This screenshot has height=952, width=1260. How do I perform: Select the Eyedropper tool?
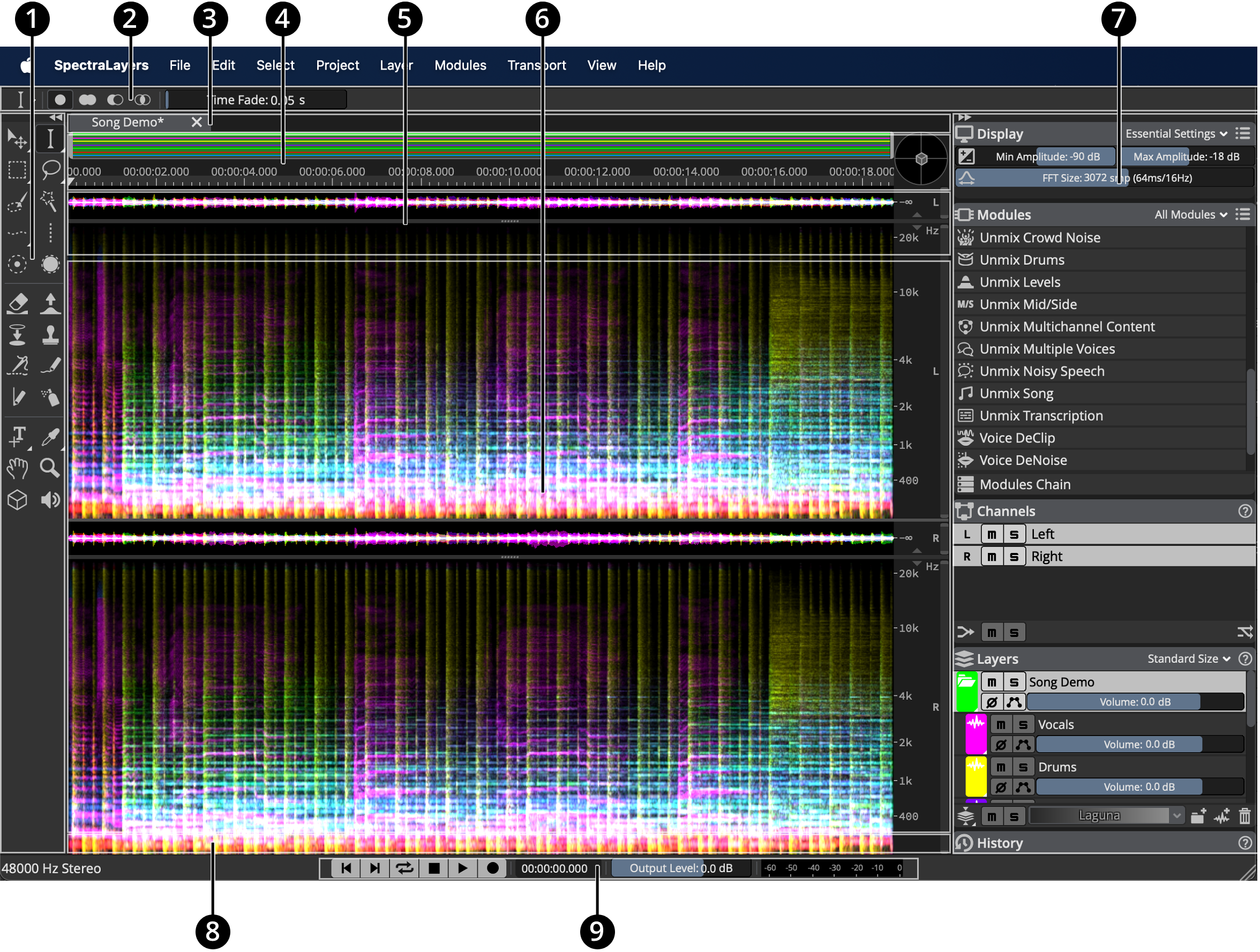(50, 437)
